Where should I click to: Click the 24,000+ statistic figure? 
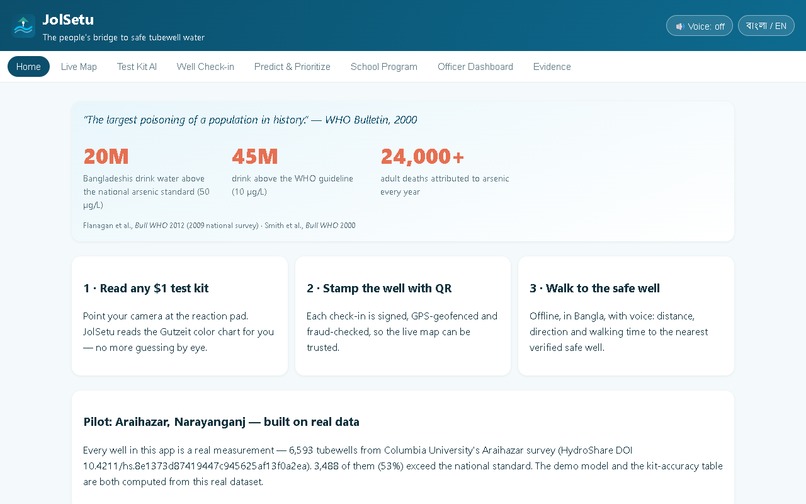point(422,156)
